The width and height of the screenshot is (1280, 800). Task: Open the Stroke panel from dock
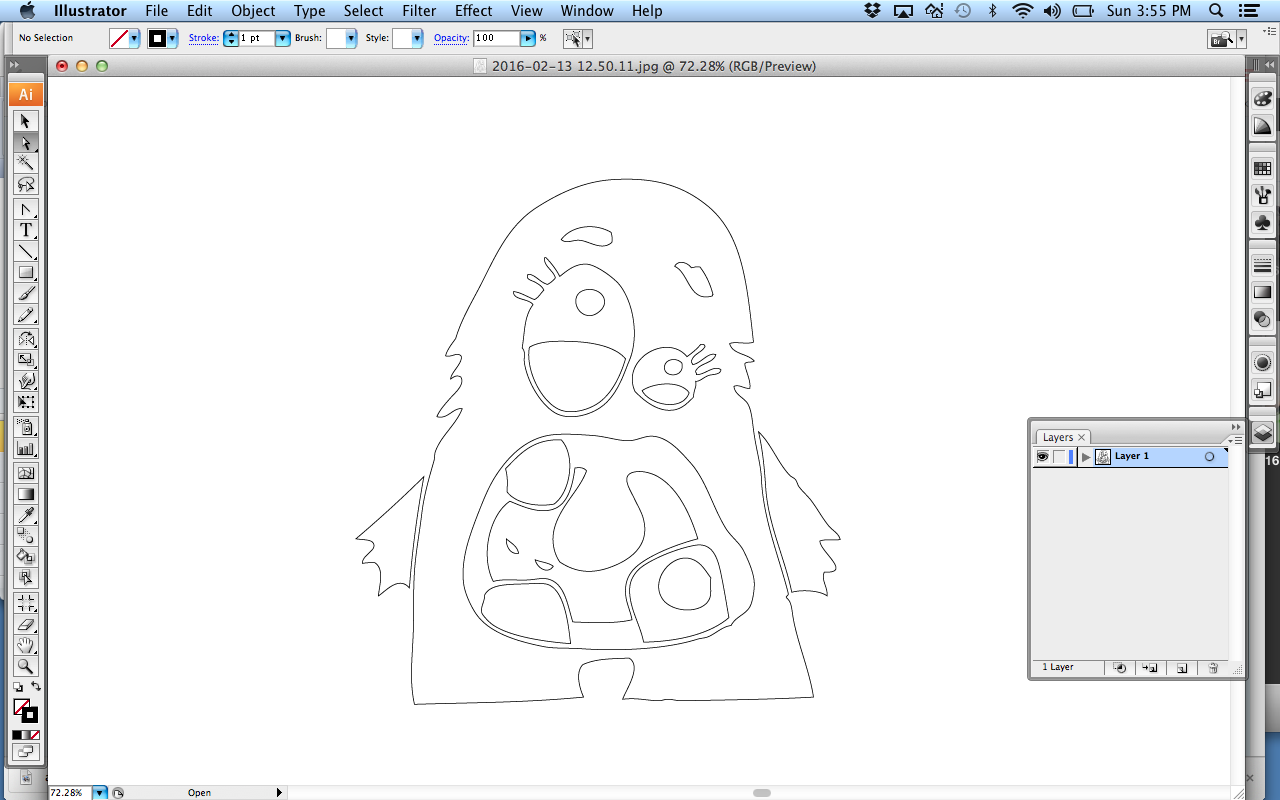click(x=1262, y=265)
